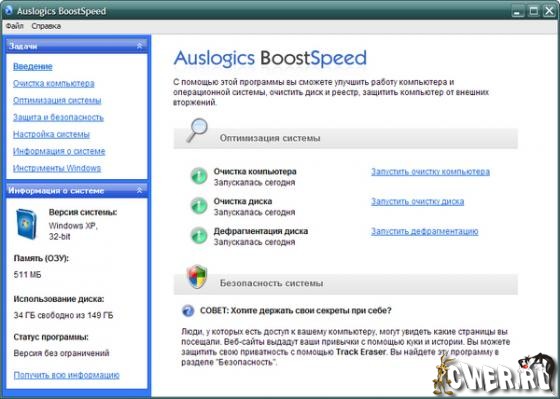The height and width of the screenshot is (399, 560).
Task: Click green status icon beside Очистка диска
Action: click(x=199, y=206)
